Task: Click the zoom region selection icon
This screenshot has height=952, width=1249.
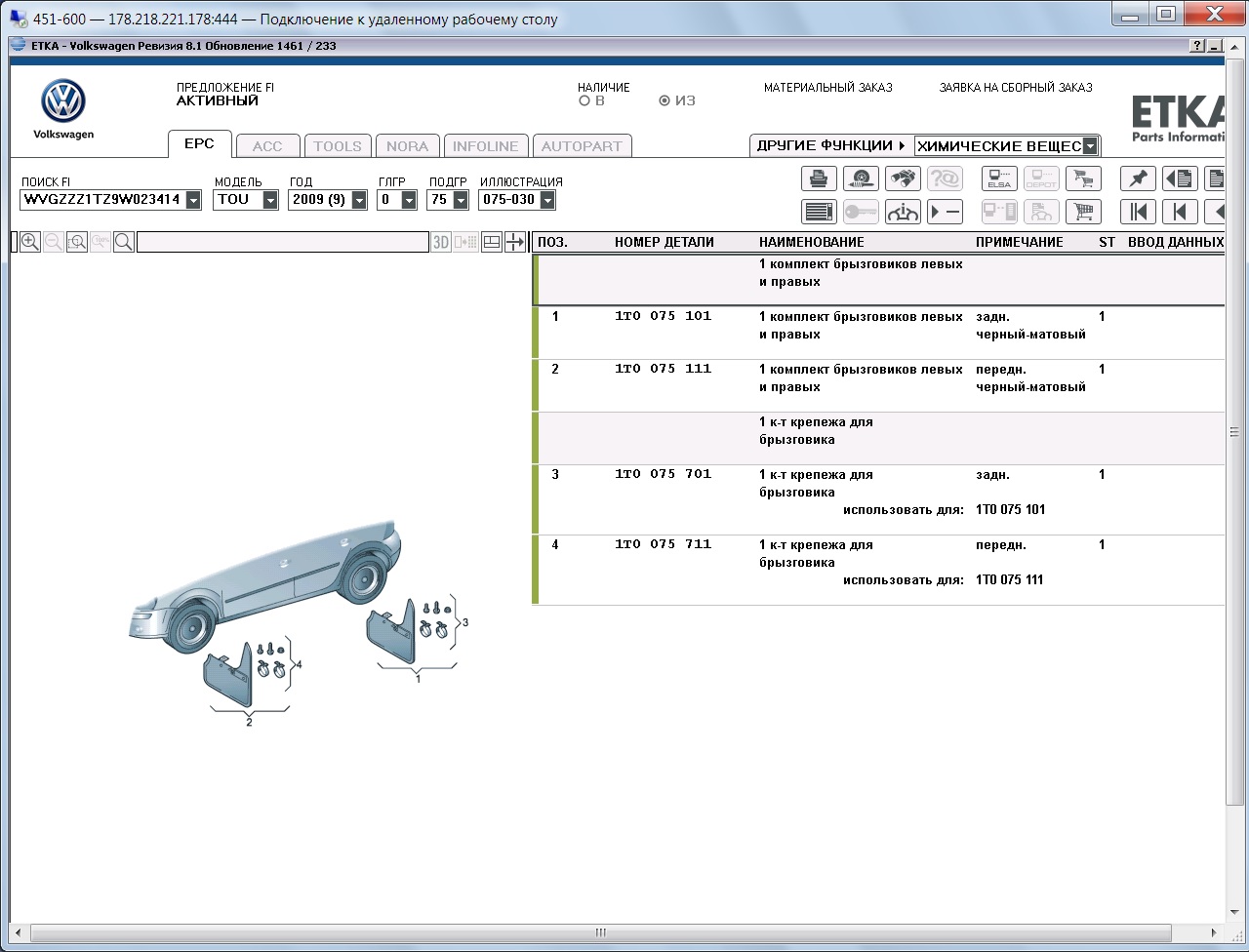Action: pos(77,242)
